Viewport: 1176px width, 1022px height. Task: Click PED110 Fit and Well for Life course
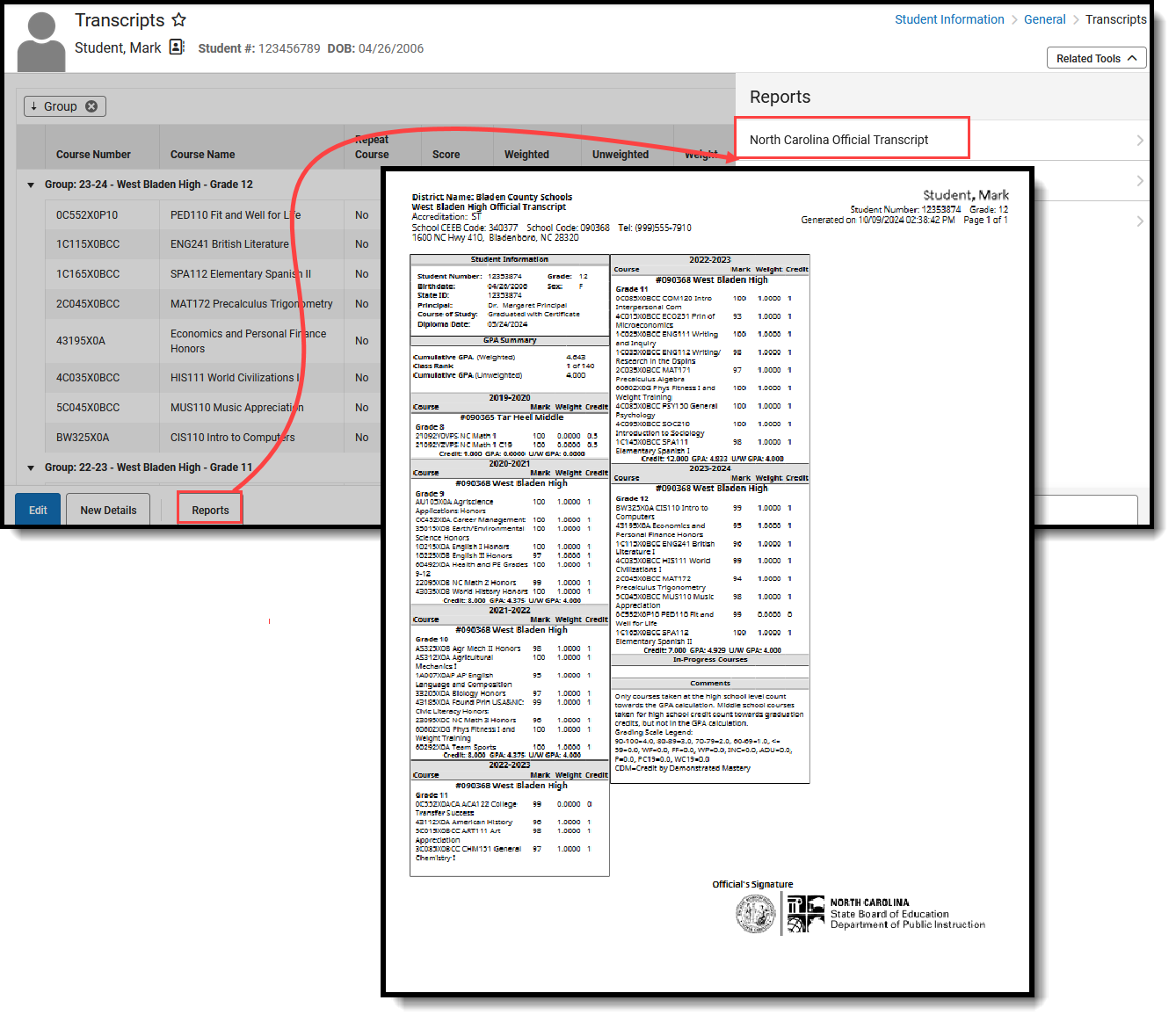click(235, 215)
